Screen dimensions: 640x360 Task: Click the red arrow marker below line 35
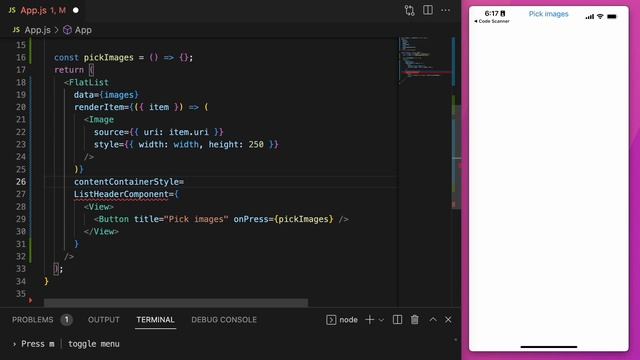(x=30, y=300)
